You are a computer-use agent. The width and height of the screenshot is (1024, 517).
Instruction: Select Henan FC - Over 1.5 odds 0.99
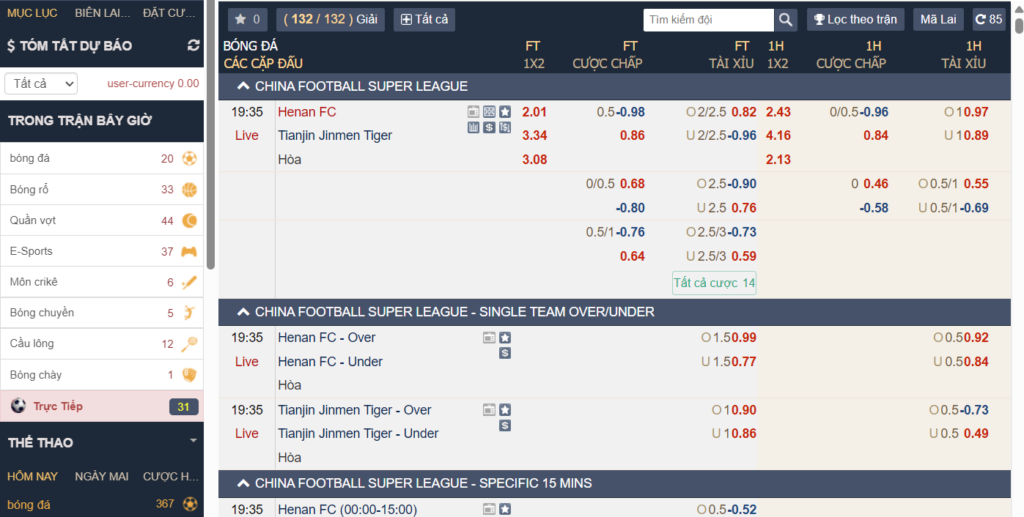pyautogui.click(x=744, y=337)
